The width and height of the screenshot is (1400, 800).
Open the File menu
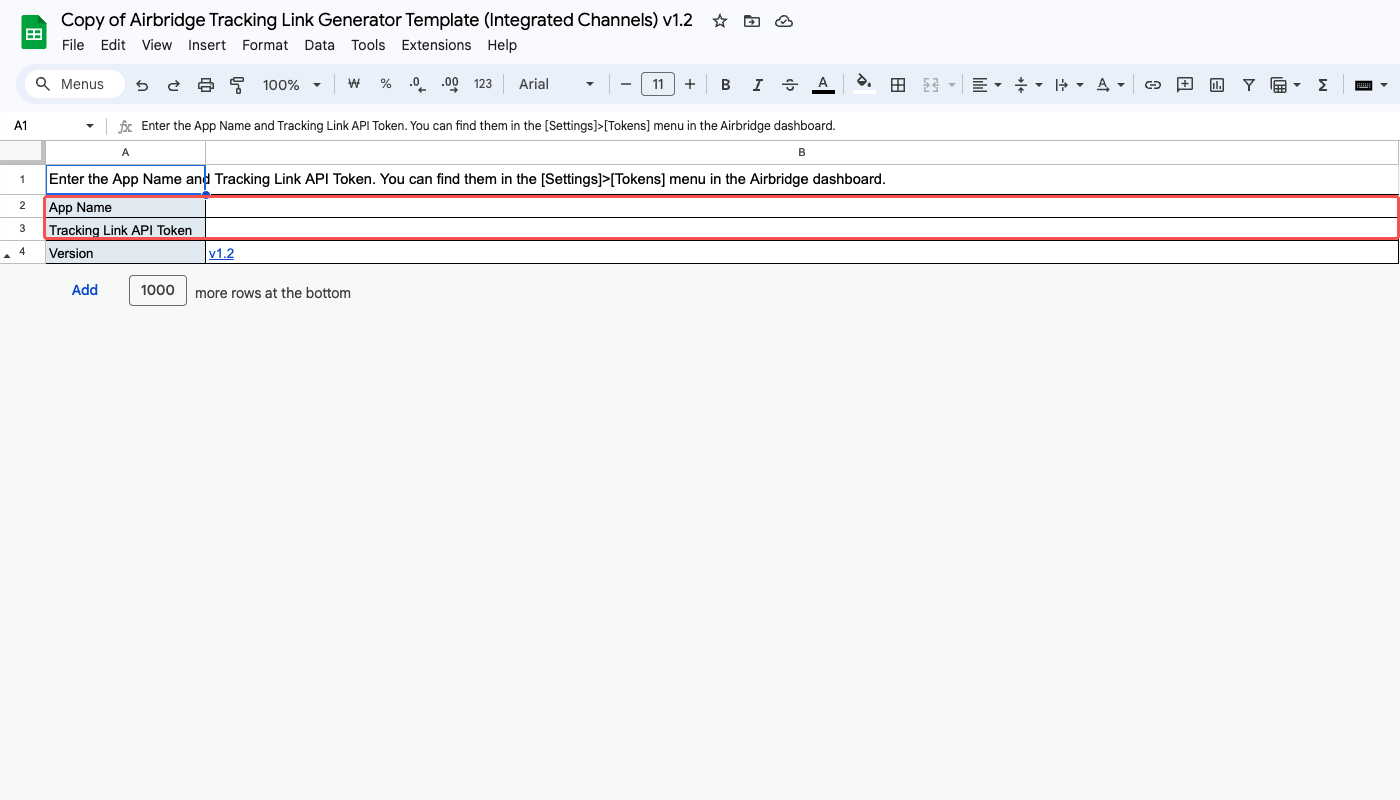pyautogui.click(x=73, y=45)
